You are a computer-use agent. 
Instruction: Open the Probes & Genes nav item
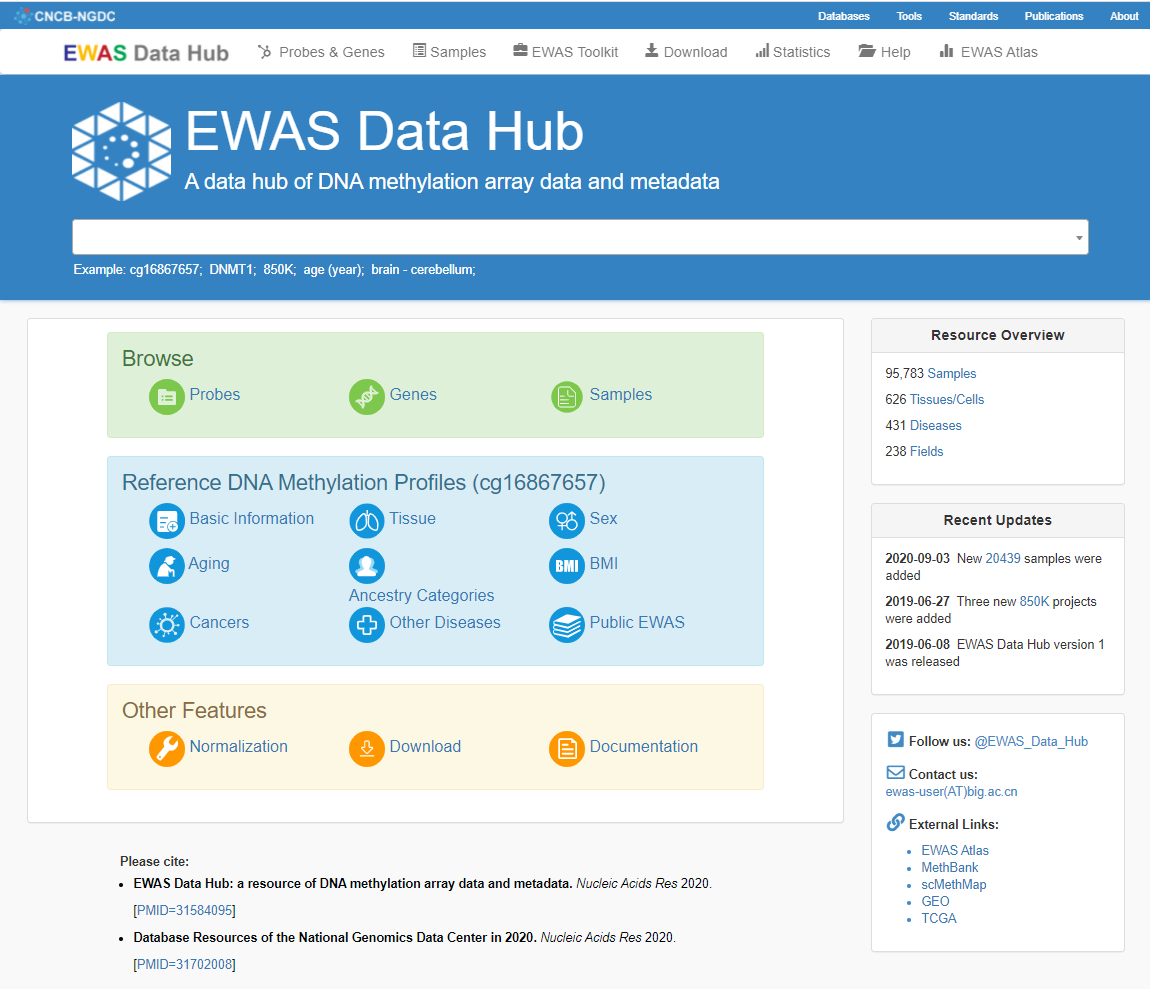[321, 52]
